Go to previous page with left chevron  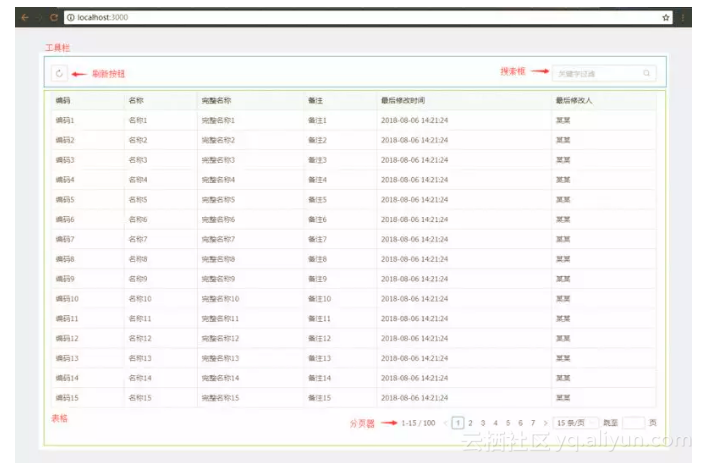coord(445,423)
